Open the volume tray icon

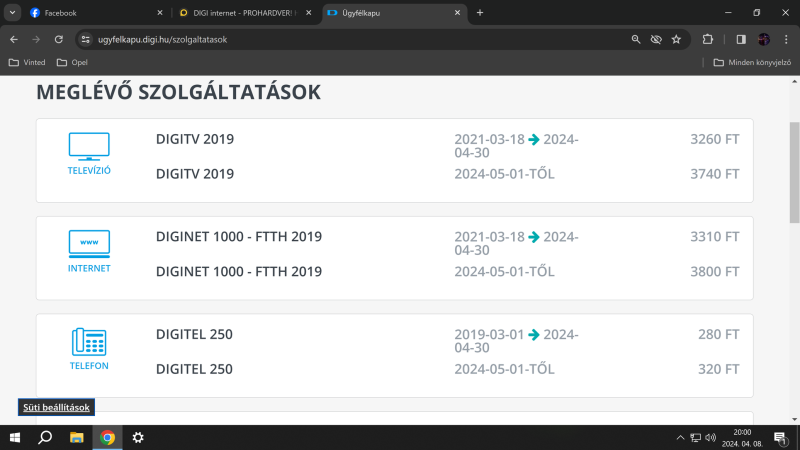[710, 437]
